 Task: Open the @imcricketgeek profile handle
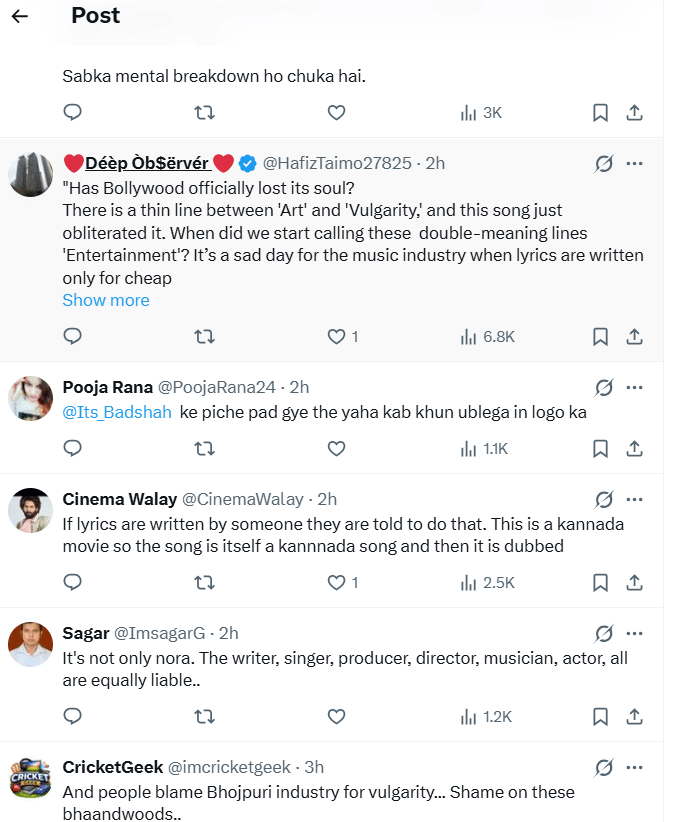[x=228, y=768]
